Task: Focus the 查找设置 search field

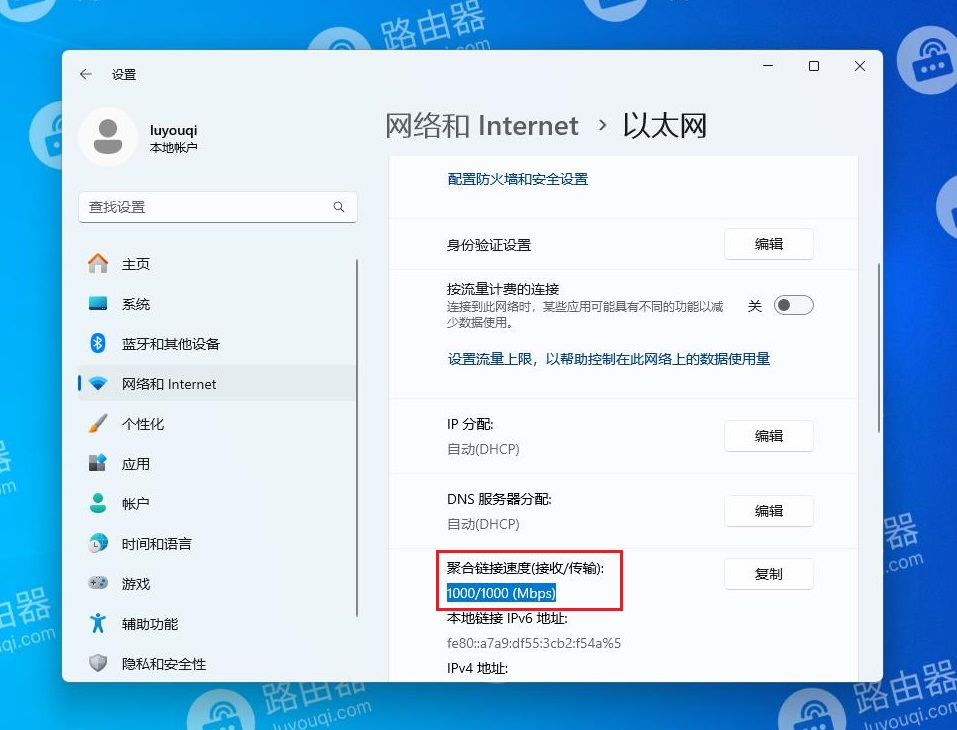Action: (x=217, y=207)
